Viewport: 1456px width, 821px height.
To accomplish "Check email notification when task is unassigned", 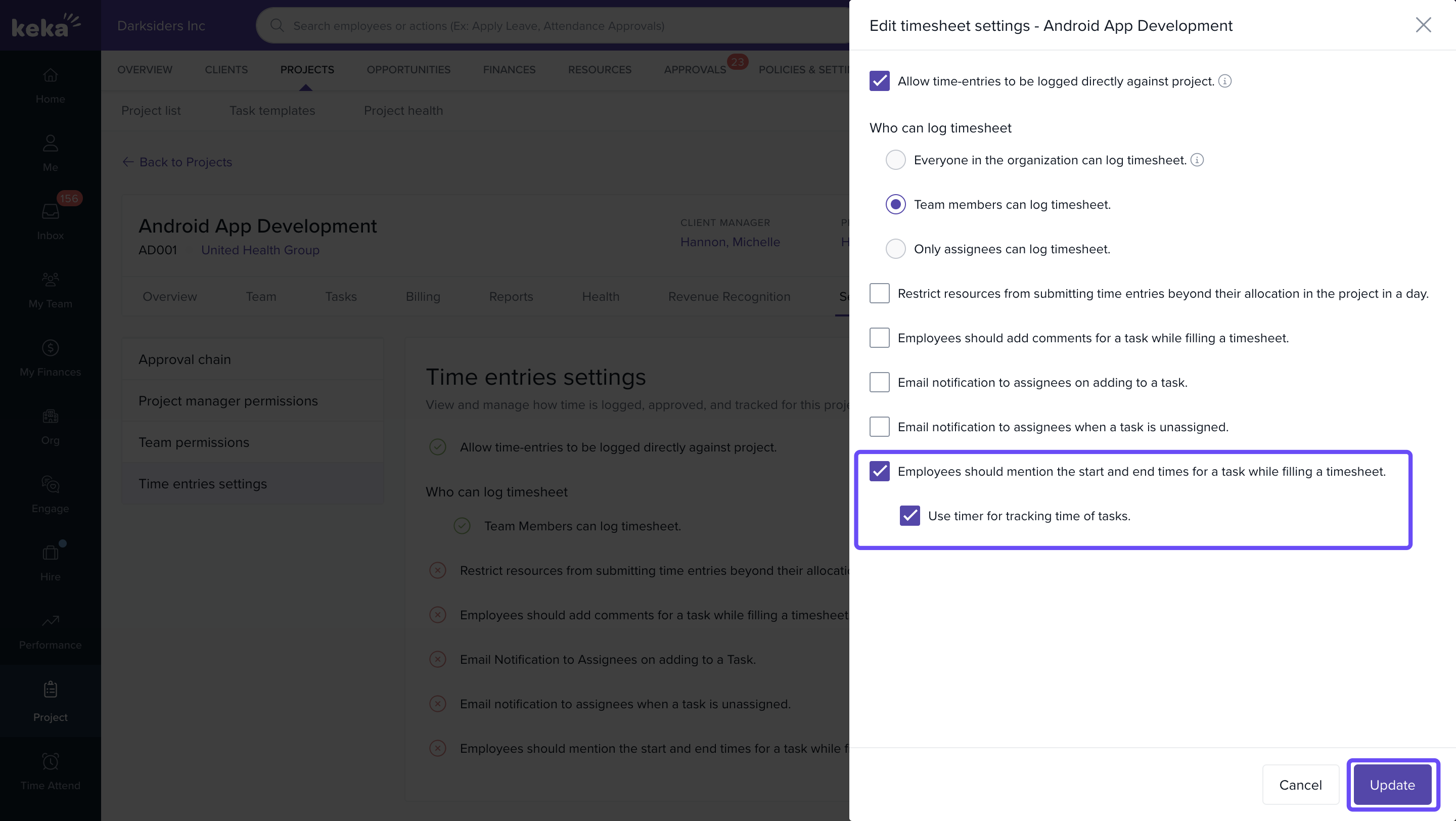I will [x=880, y=427].
